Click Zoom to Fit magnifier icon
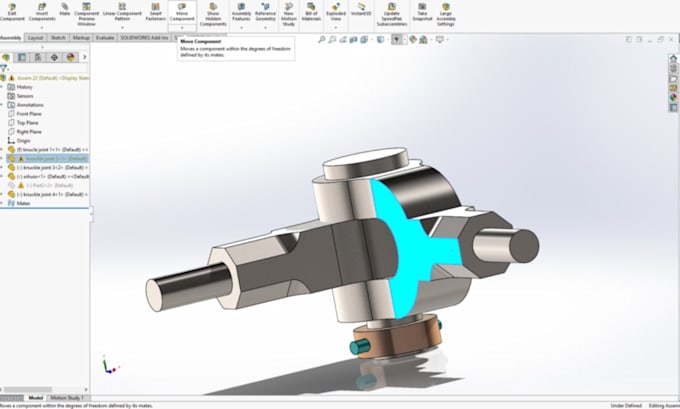This screenshot has width=680, height=409. (x=322, y=39)
